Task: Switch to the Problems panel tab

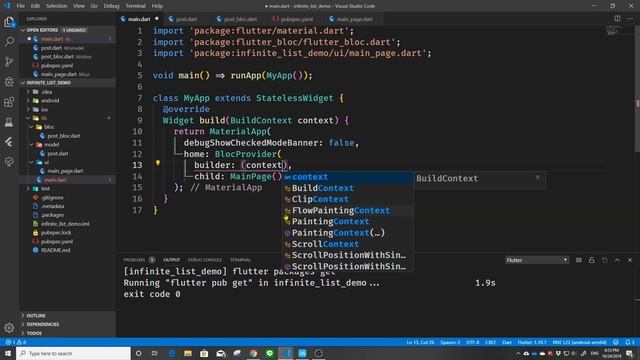Action: (x=134, y=260)
